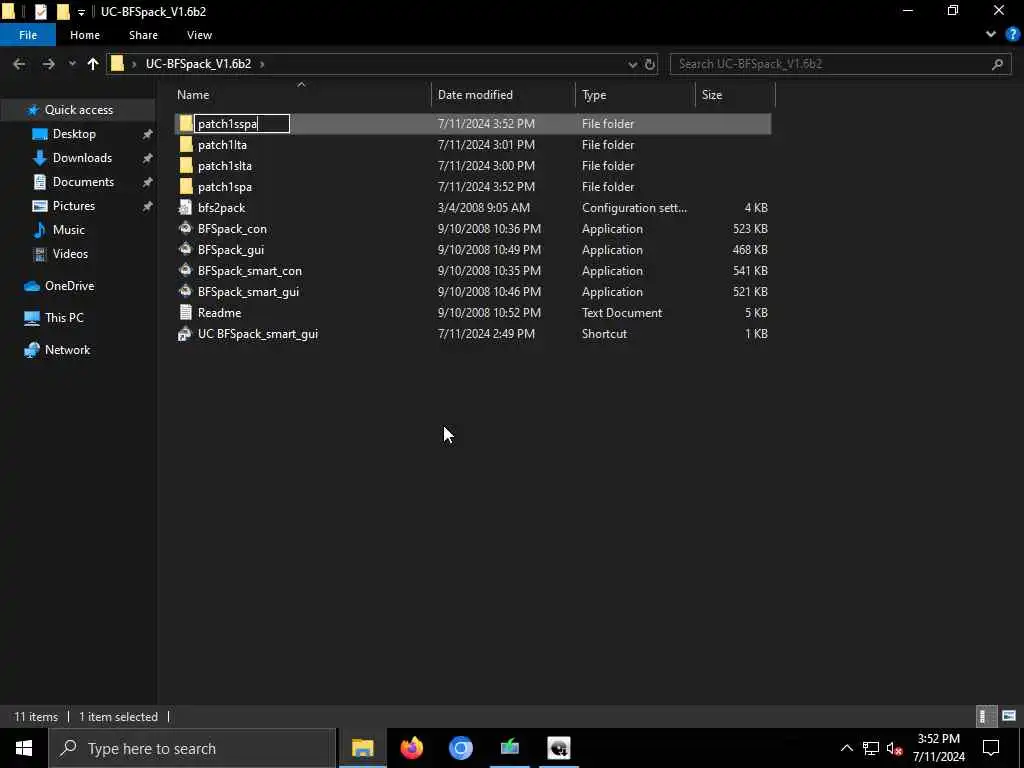Open Downloads in the navigation pane
Image resolution: width=1024 pixels, height=768 pixels.
82,158
